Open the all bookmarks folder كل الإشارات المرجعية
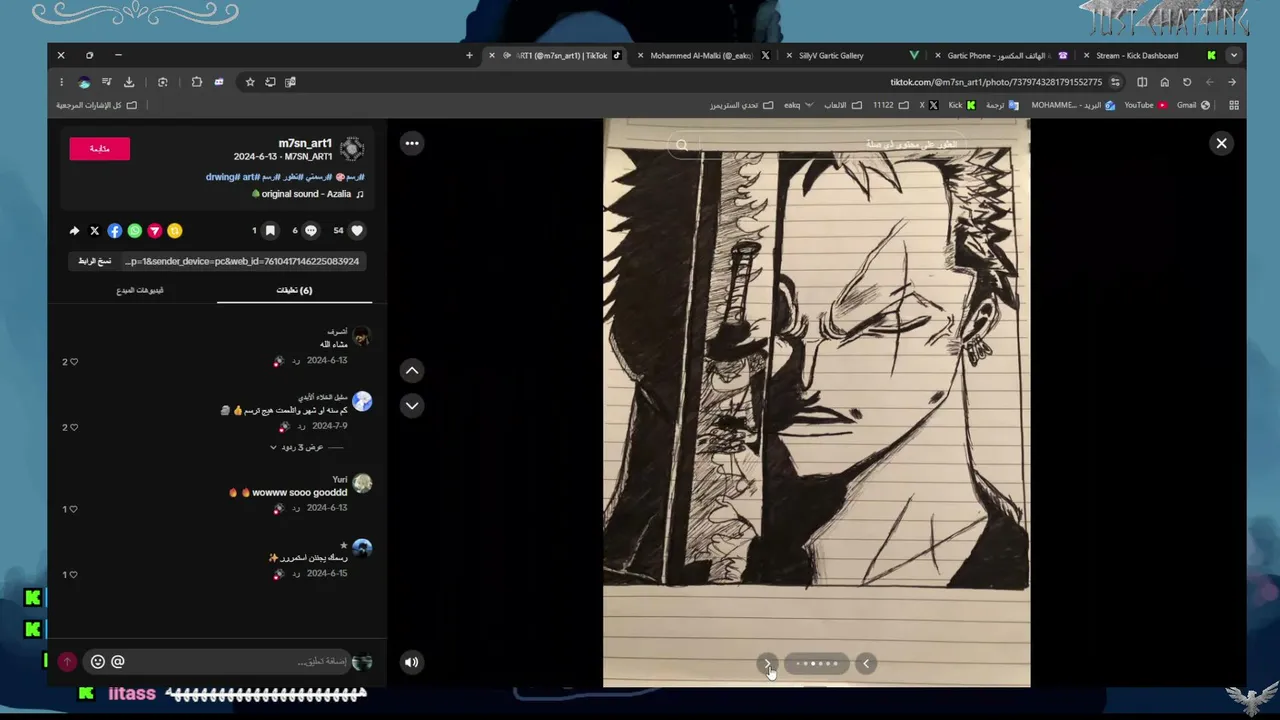Screen dimensions: 1280x720 (x=97, y=105)
